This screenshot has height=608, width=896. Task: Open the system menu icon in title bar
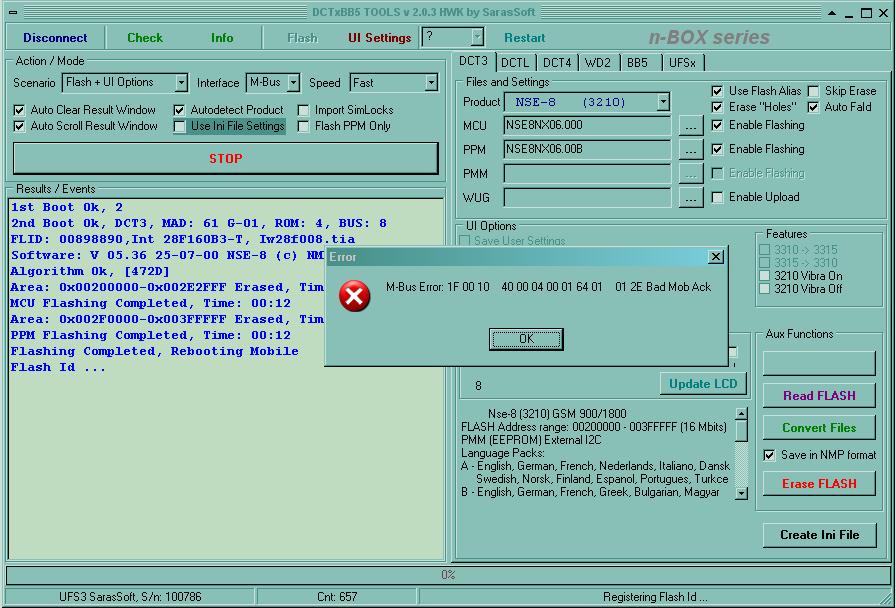pyautogui.click(x=13, y=13)
